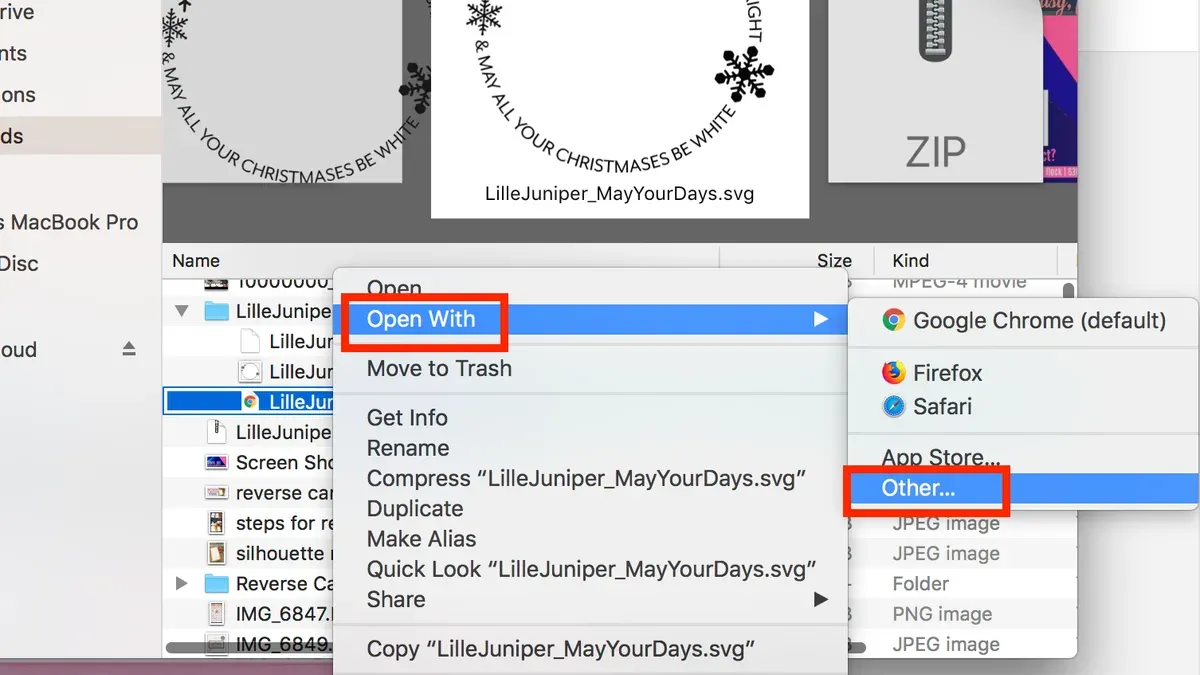1200x675 pixels.
Task: Click the silhouette file icon
Action: 216,553
